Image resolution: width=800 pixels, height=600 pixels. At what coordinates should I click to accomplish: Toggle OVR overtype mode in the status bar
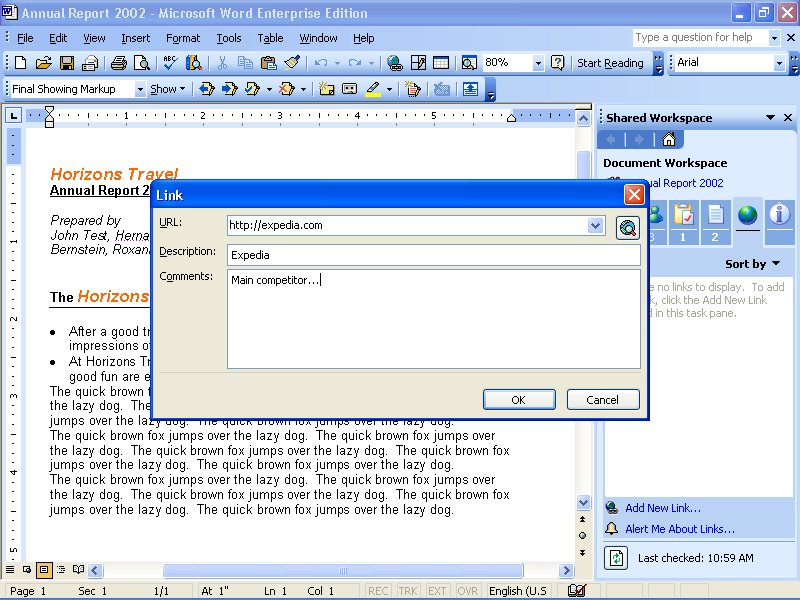(x=466, y=591)
